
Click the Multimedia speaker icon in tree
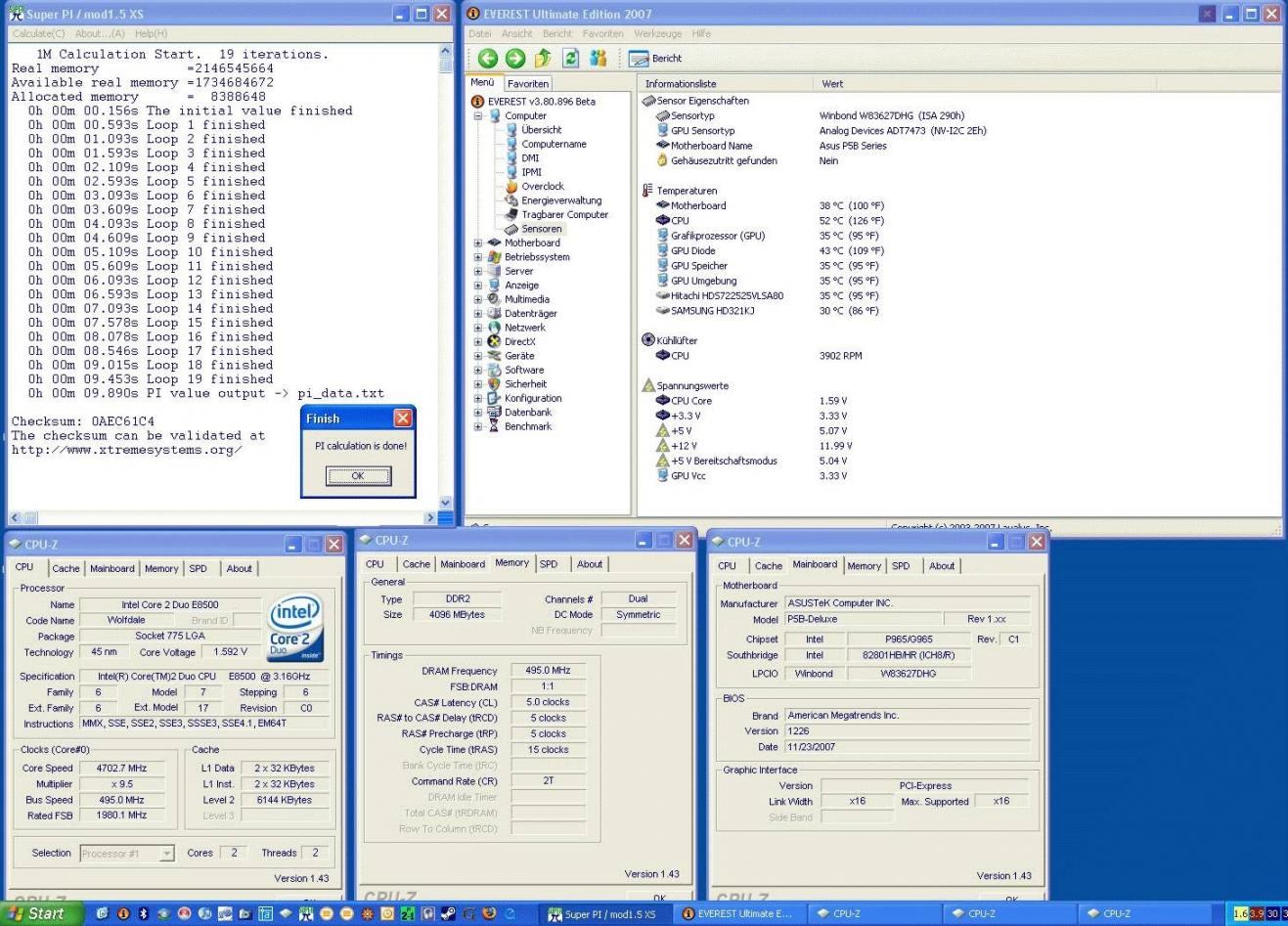click(494, 299)
